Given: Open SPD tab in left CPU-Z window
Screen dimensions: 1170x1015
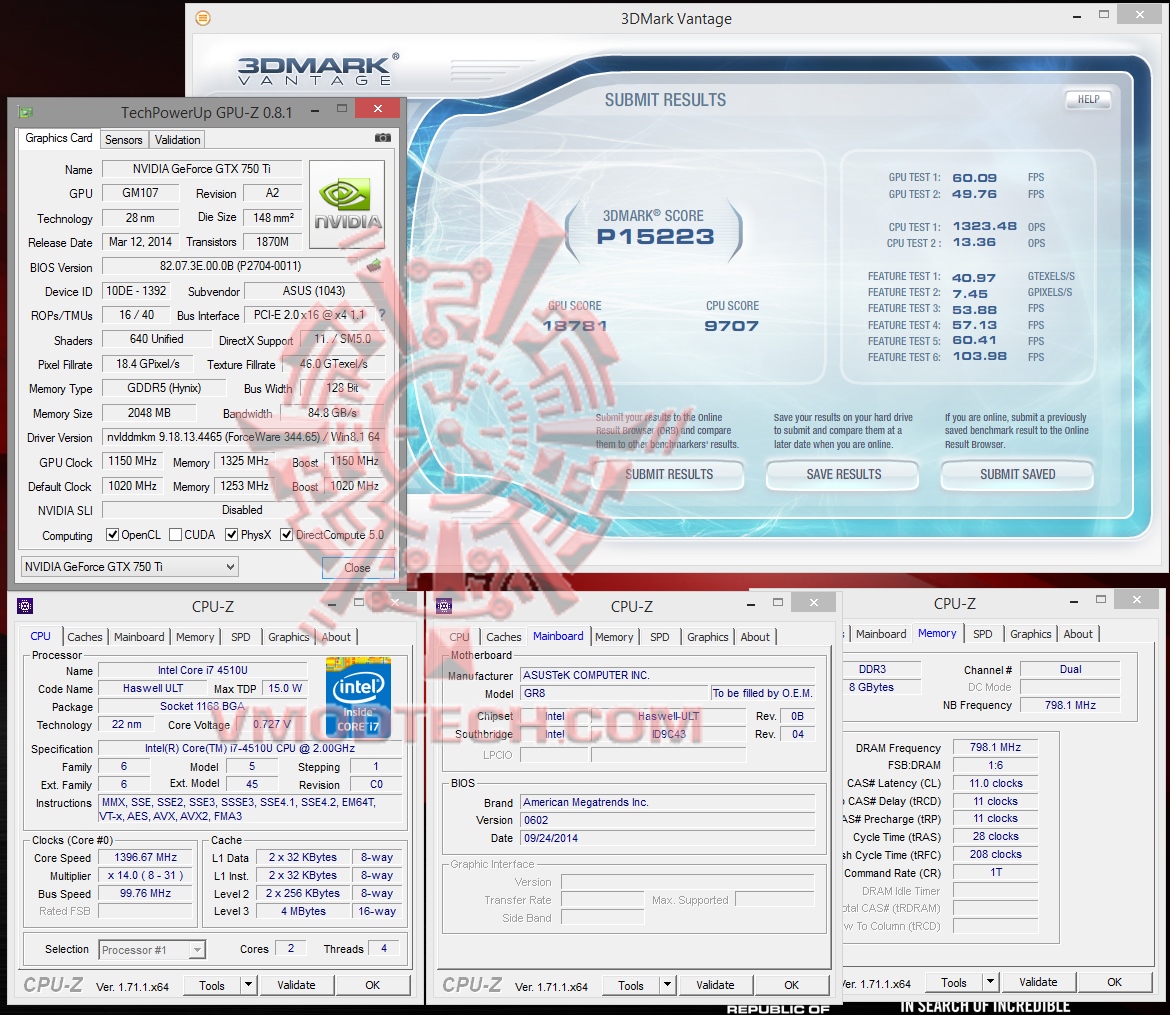Looking at the screenshot, I should (240, 637).
